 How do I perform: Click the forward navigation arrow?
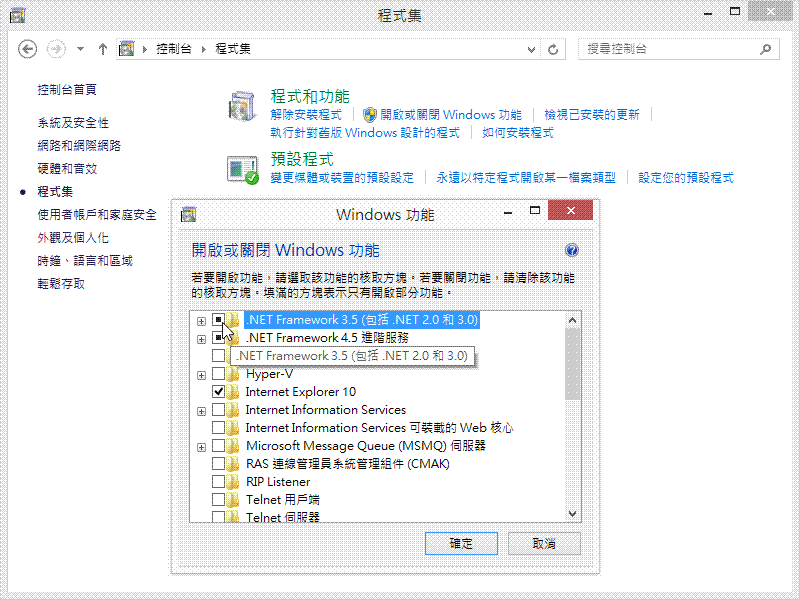(x=56, y=49)
